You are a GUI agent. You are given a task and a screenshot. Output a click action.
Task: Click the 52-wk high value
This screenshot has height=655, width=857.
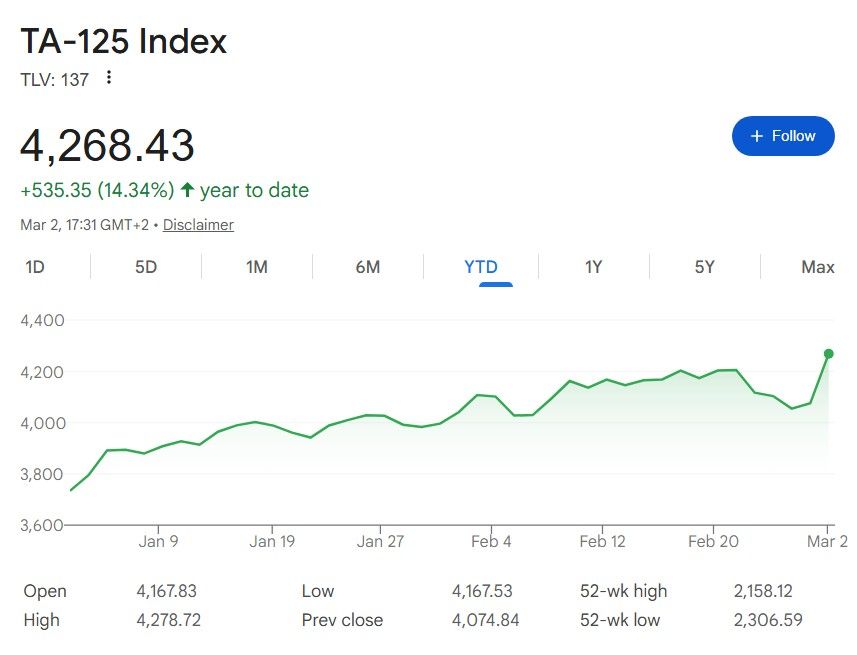pos(767,591)
